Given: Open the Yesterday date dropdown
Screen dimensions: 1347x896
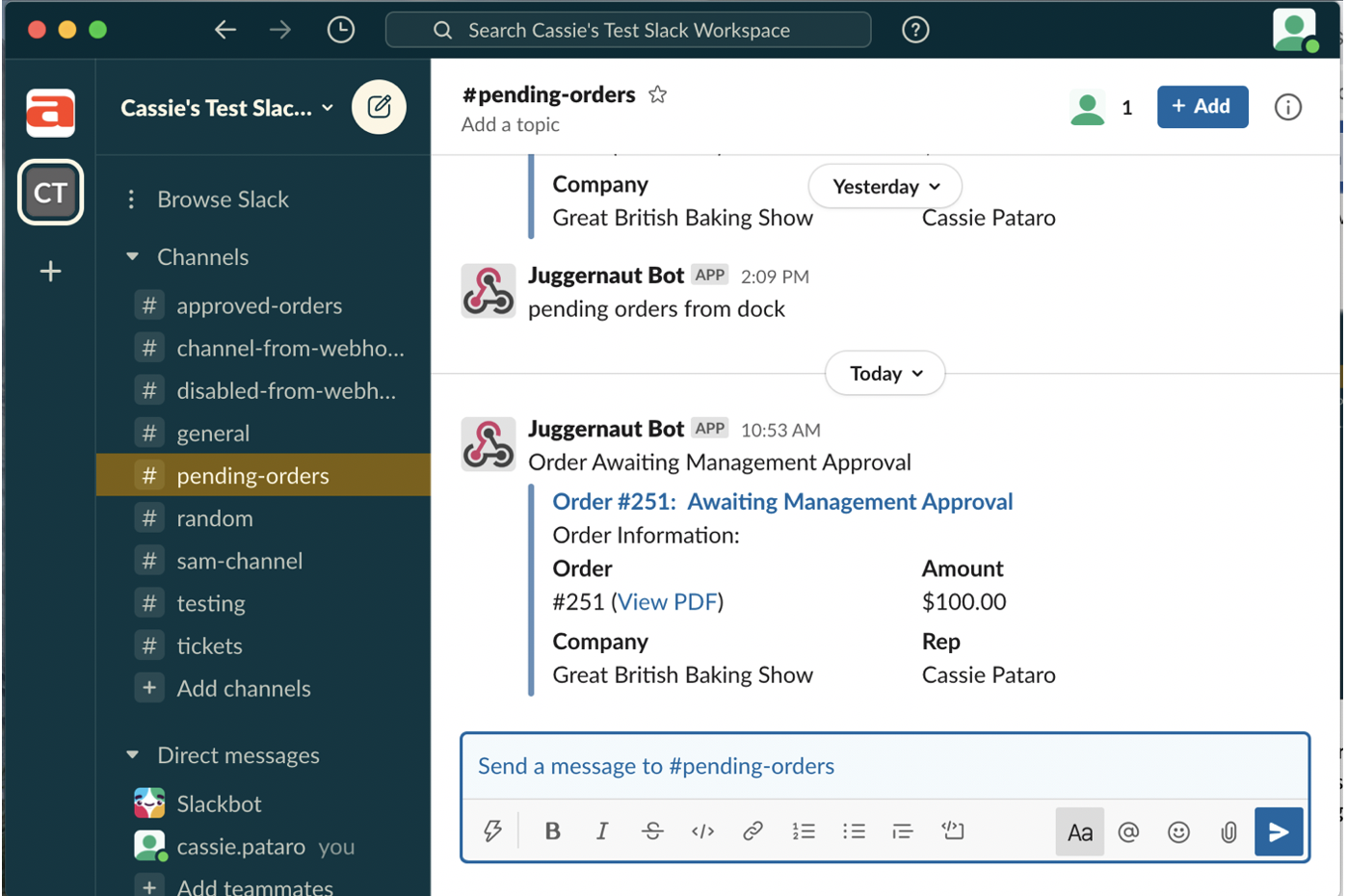Looking at the screenshot, I should [885, 187].
